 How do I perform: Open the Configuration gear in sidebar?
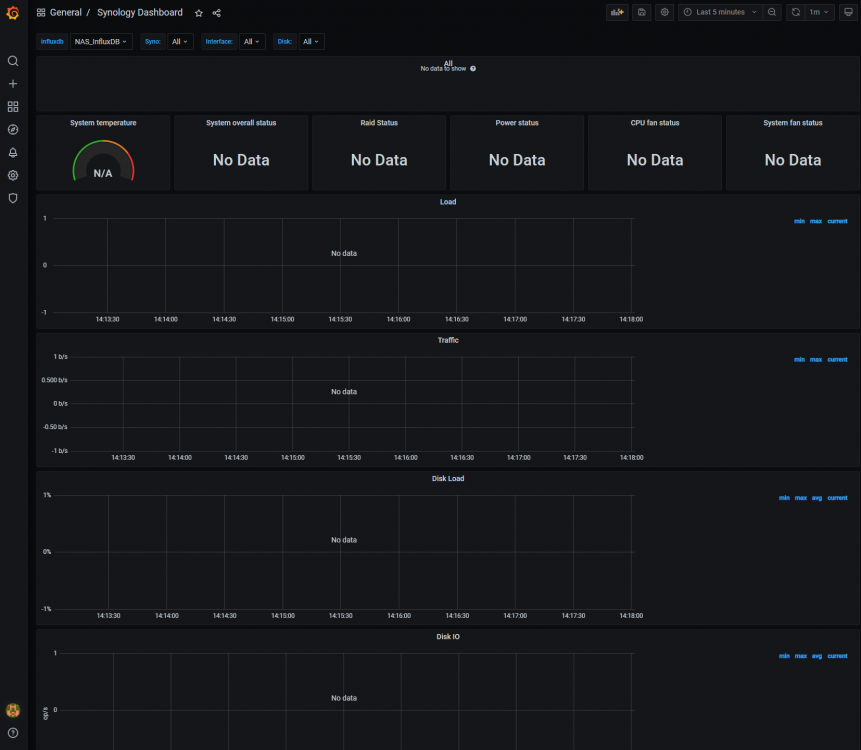pos(13,175)
